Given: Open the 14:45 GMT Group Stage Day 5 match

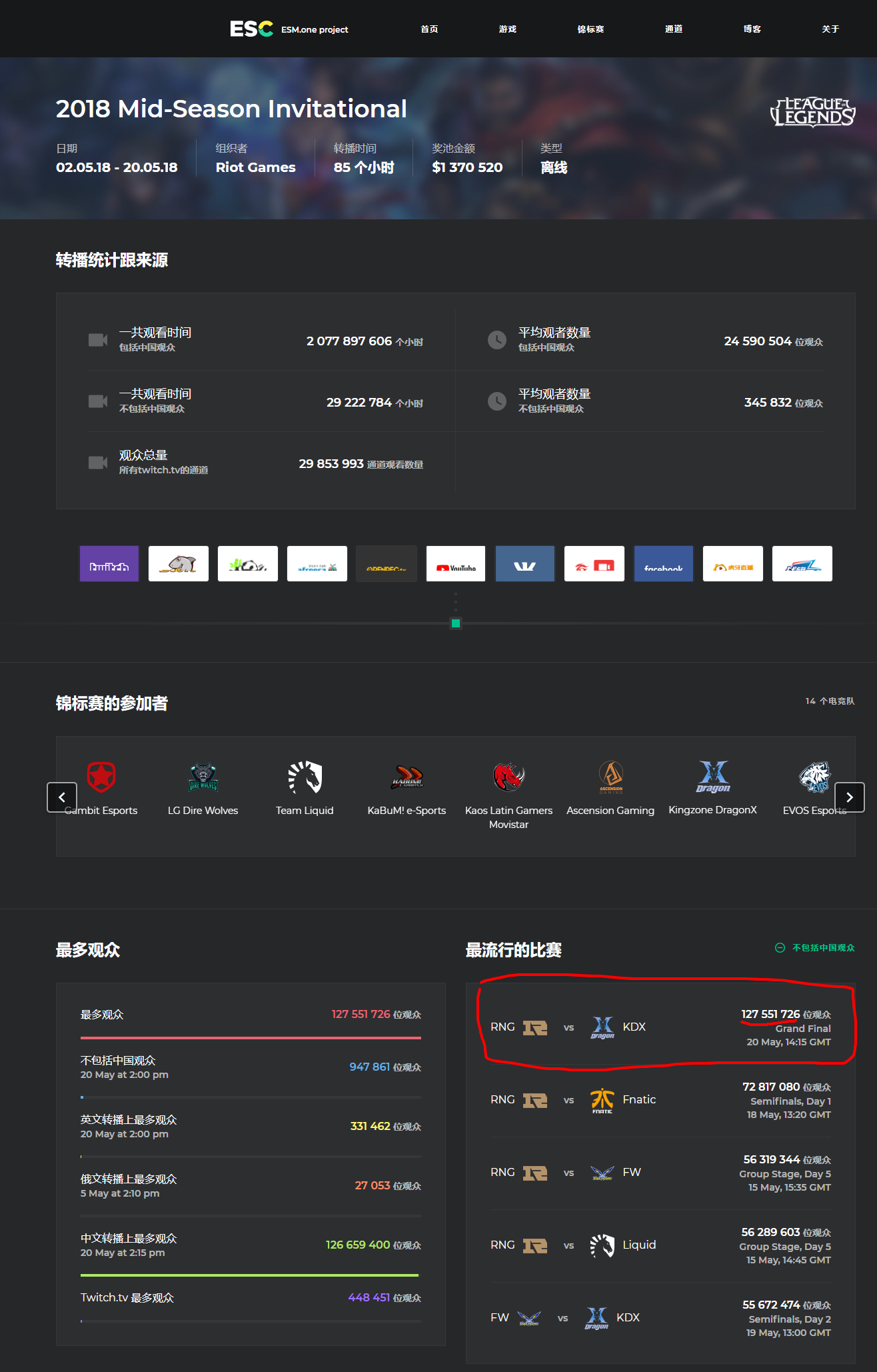Looking at the screenshot, I should click(661, 1245).
